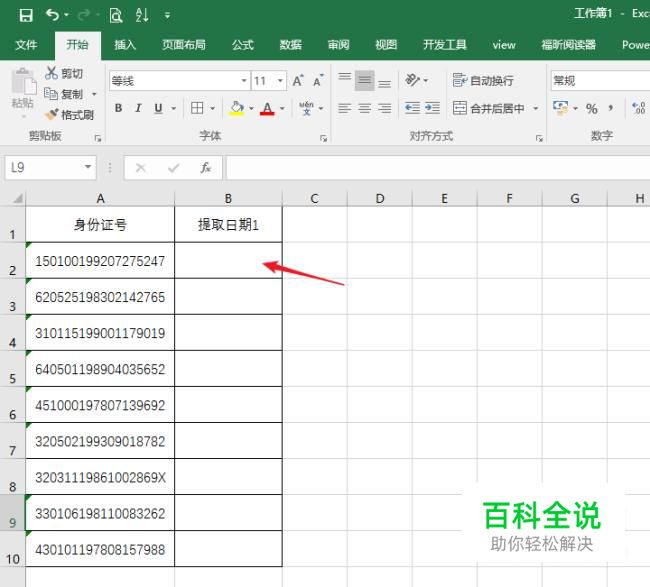The height and width of the screenshot is (587, 650).
Task: Expand merge and center options arrow
Action: coord(536,108)
